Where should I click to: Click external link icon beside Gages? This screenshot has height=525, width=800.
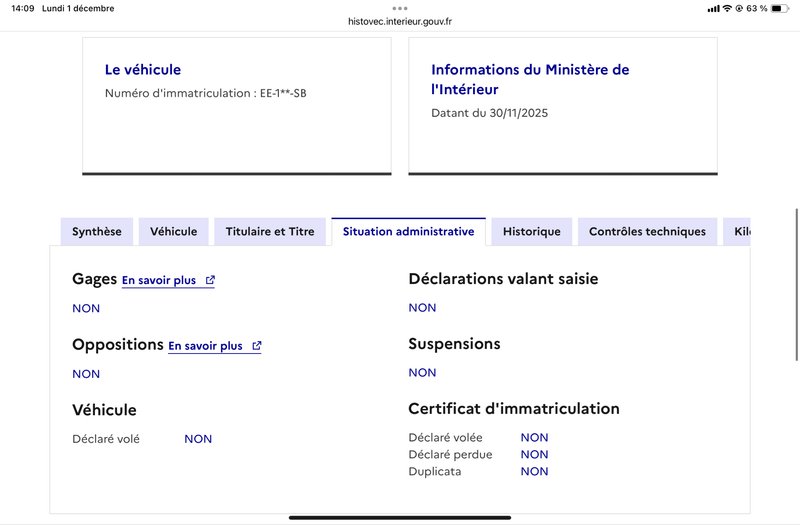point(210,281)
